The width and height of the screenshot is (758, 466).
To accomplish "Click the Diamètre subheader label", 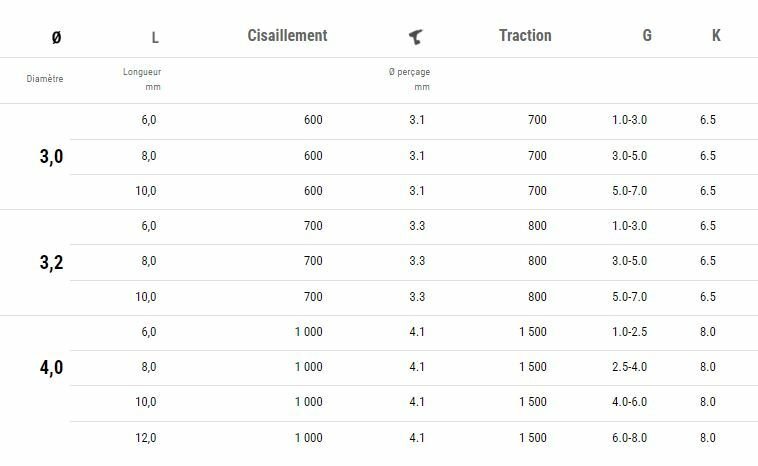I will tap(45, 79).
